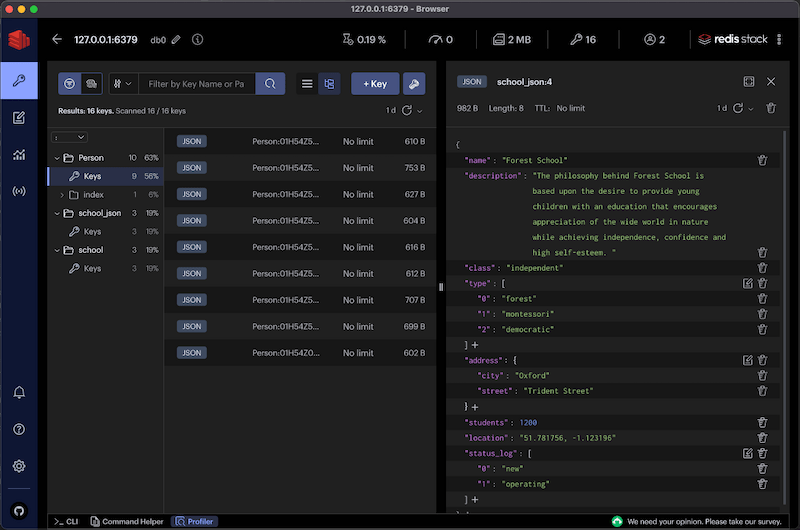Expand the index folder

tap(62, 195)
